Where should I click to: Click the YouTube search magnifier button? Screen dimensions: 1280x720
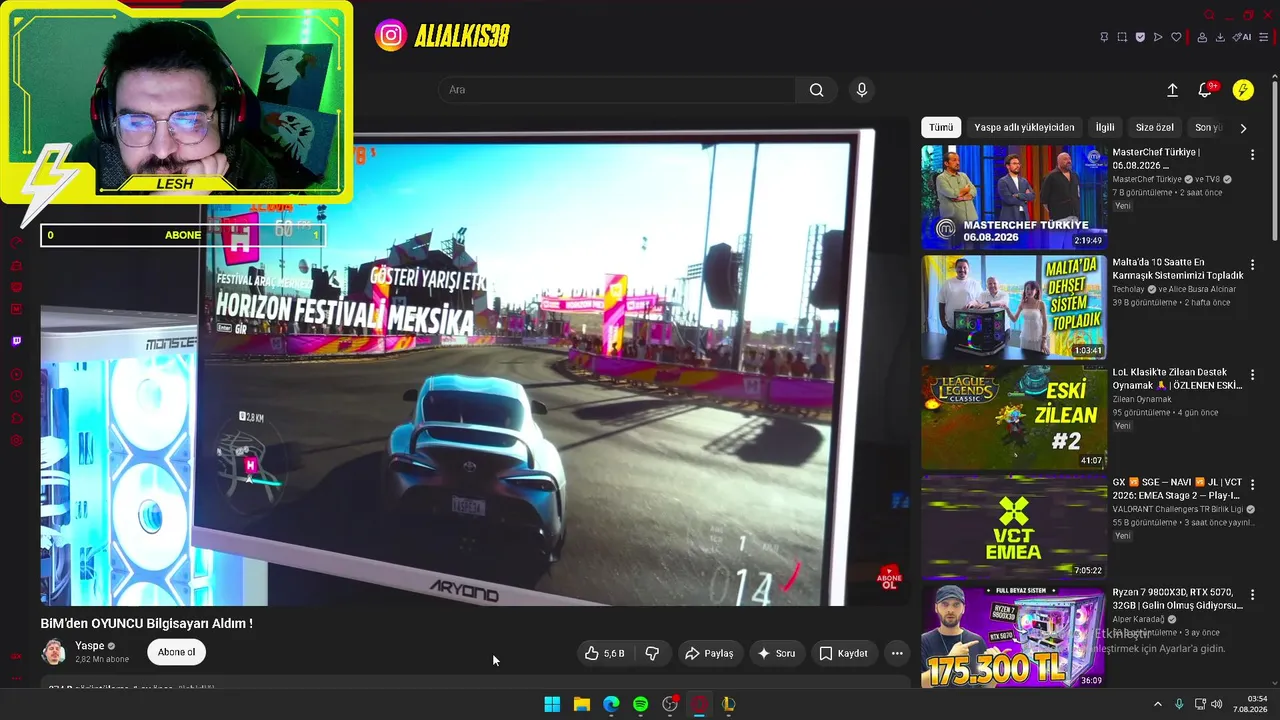[x=817, y=90]
